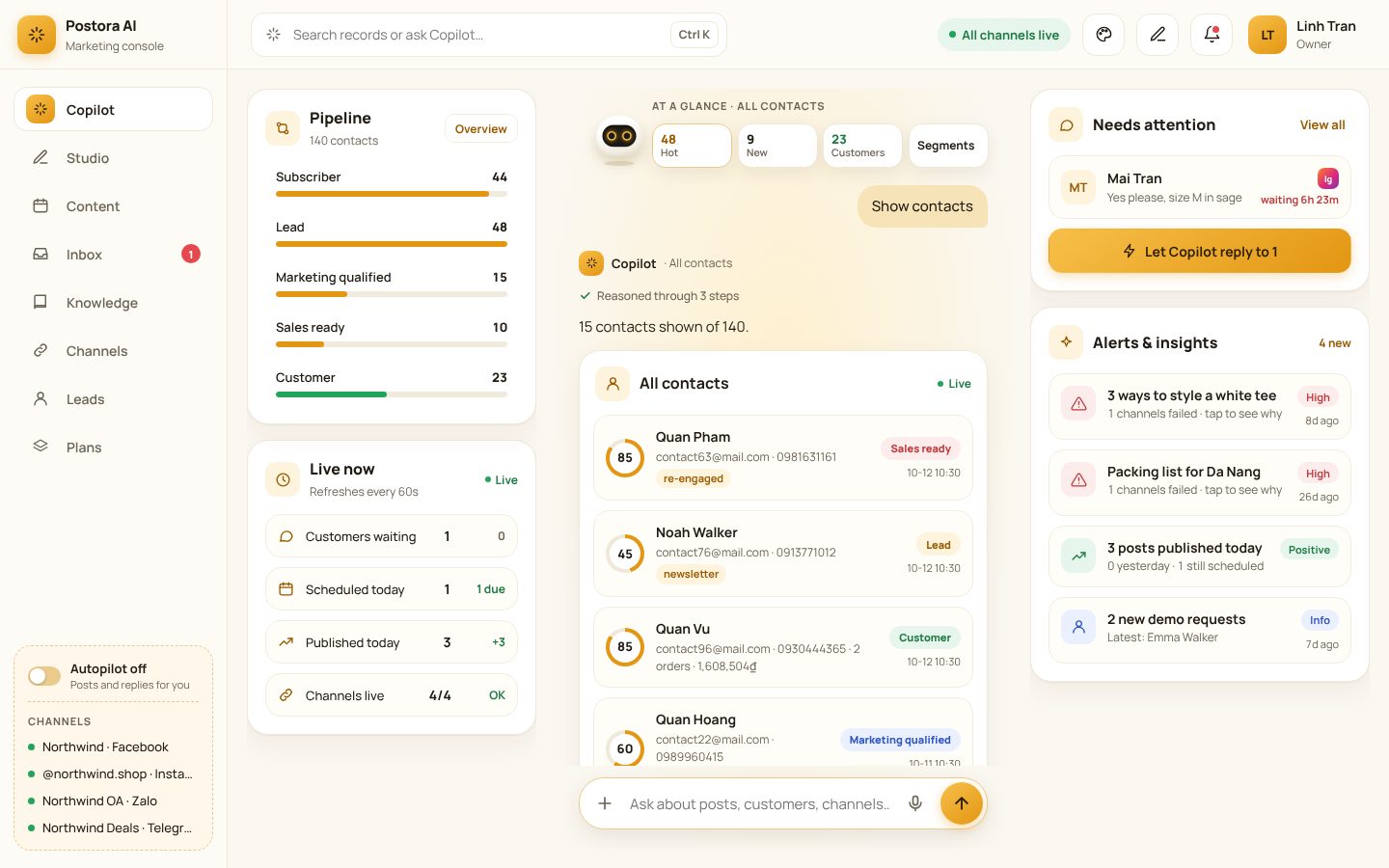
Task: Click the Needs attention chat bubble icon
Action: 1066,124
